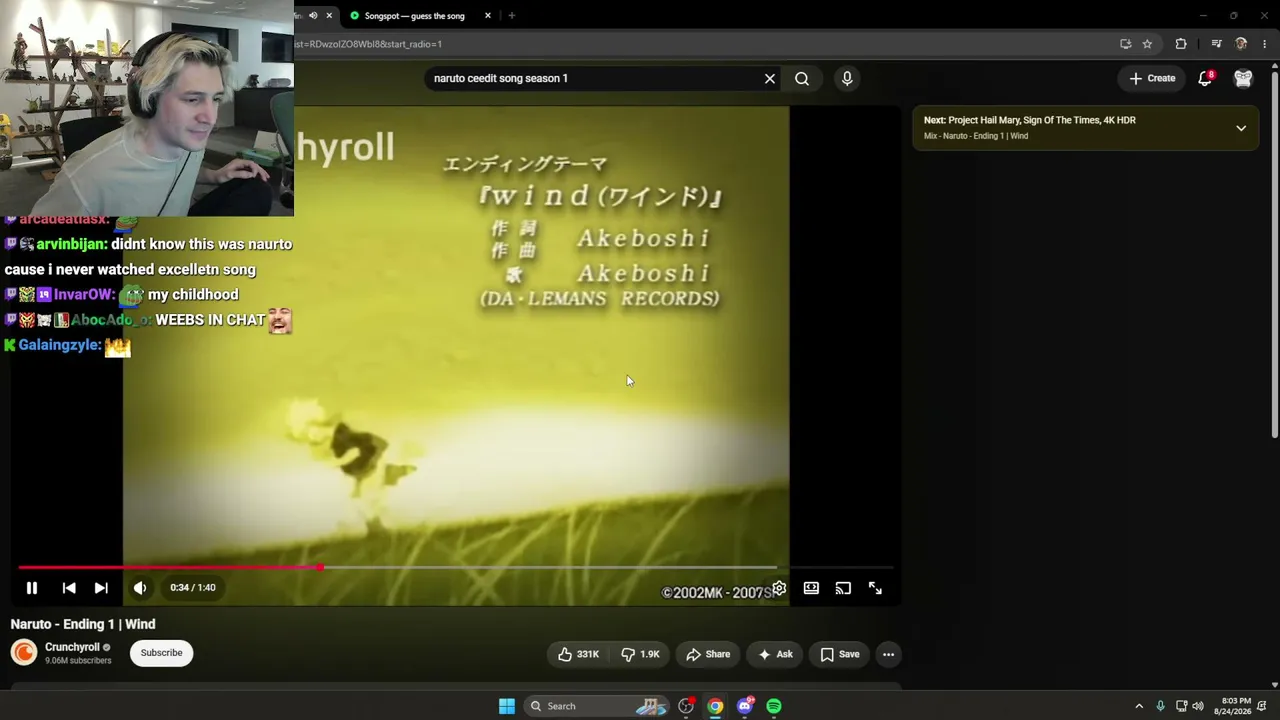Save the video to a playlist
Viewport: 1280px width, 720px height.
coord(840,654)
